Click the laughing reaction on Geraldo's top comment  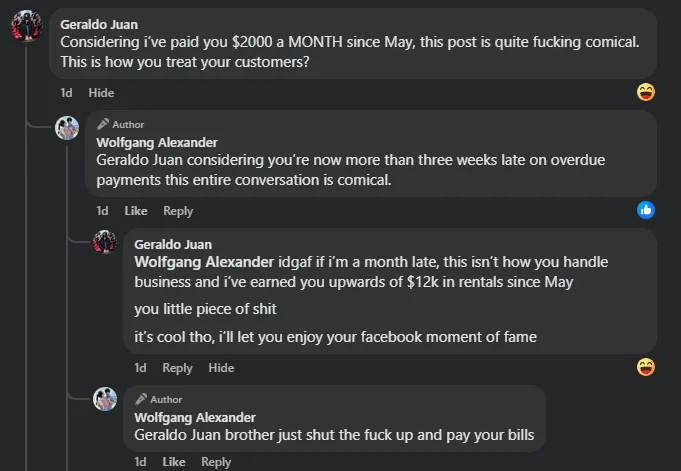(646, 92)
